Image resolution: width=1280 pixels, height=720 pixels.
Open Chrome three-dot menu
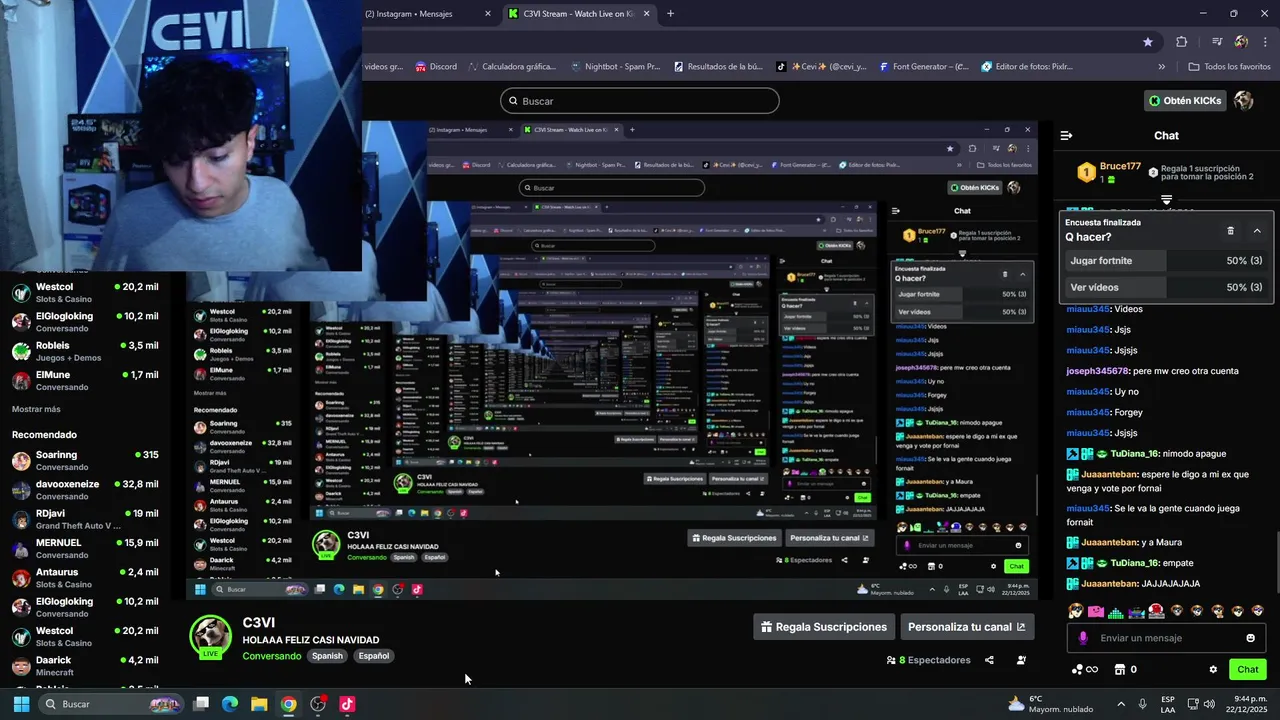[1266, 42]
